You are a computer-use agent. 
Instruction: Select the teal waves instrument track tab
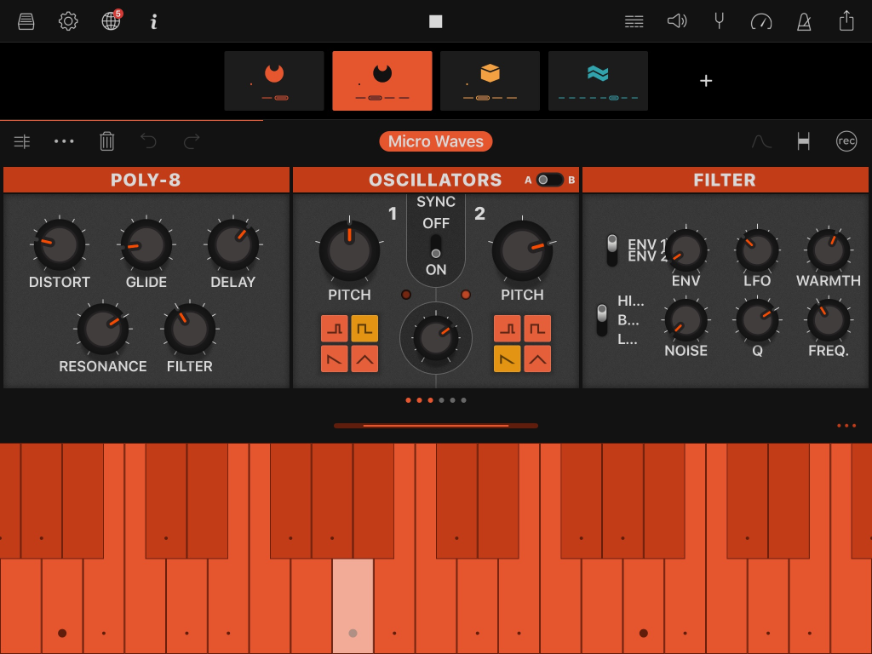597,80
